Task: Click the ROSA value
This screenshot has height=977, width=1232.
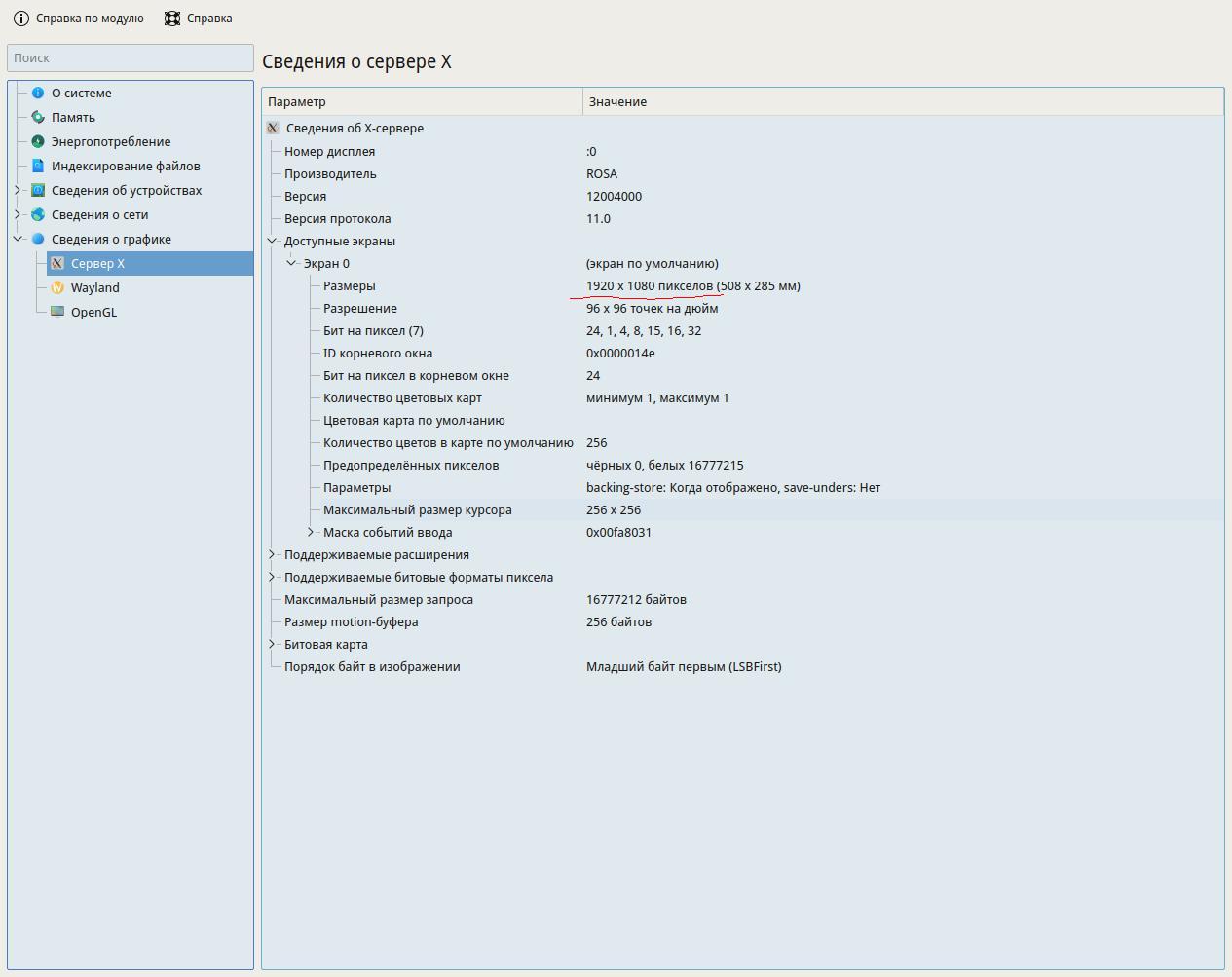Action: tap(602, 173)
